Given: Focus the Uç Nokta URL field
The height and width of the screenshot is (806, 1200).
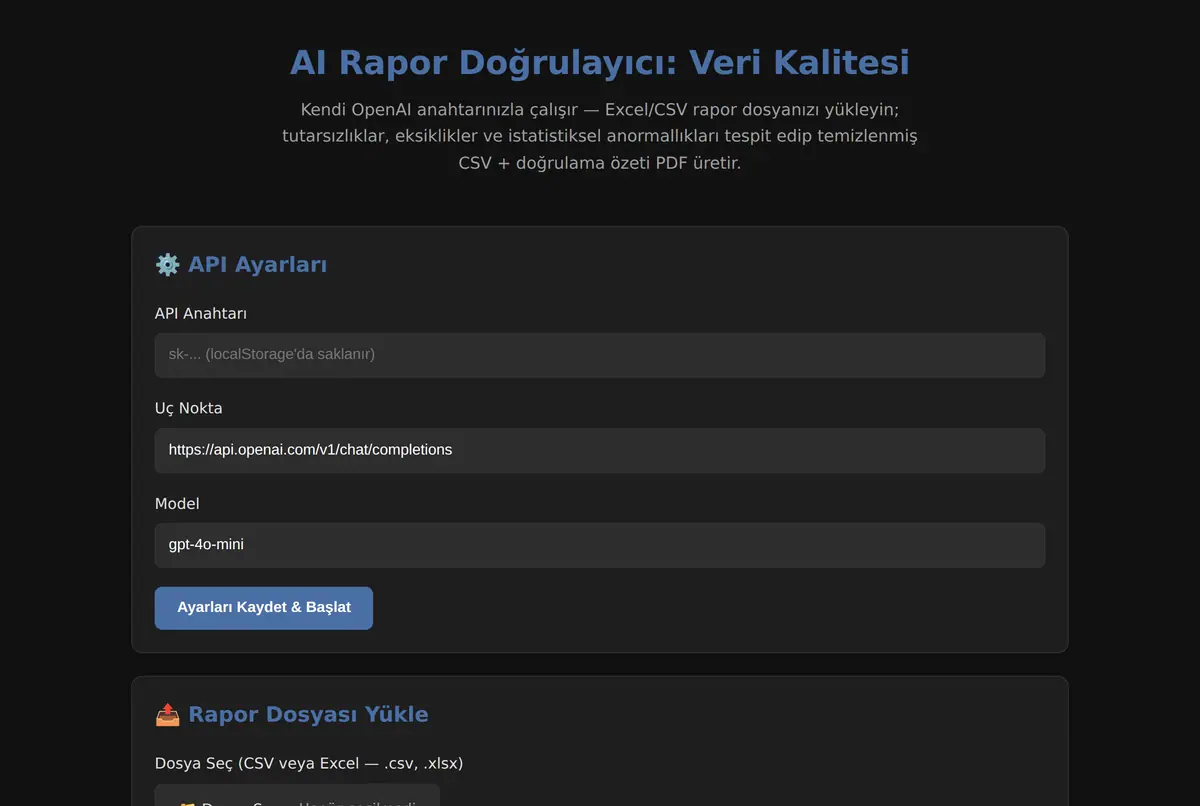Looking at the screenshot, I should point(600,450).
